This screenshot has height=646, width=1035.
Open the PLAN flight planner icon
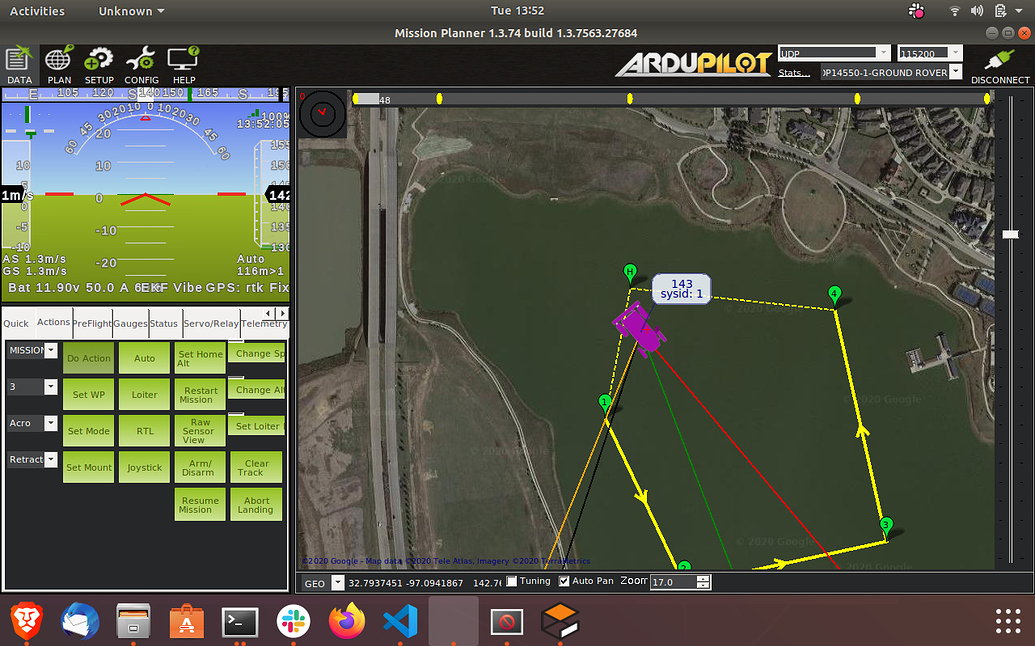pos(59,62)
